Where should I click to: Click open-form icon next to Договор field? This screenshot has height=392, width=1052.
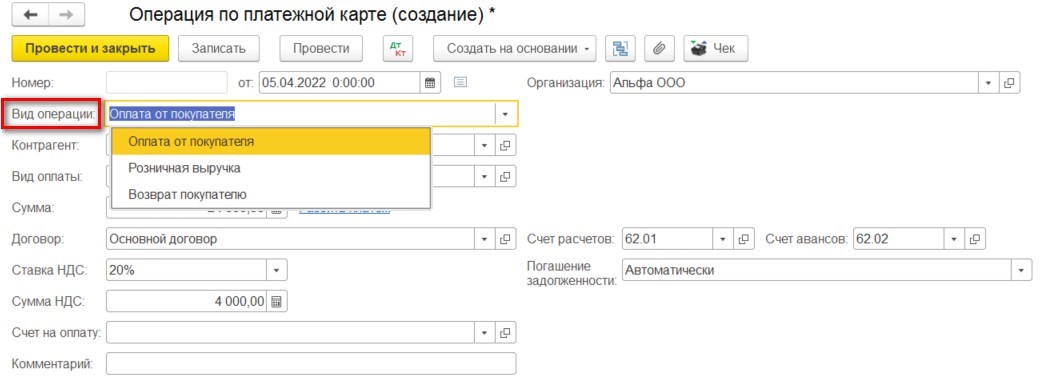(x=506, y=238)
